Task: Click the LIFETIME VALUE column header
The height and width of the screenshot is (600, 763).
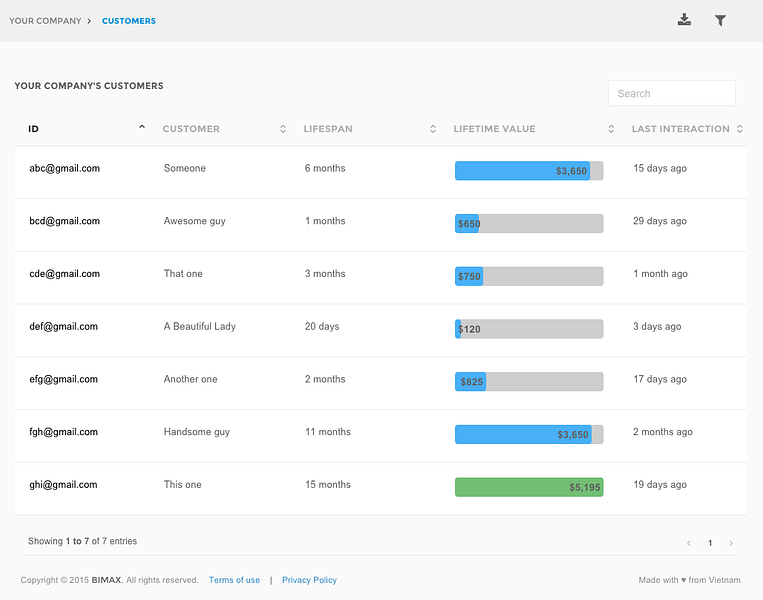Action: pyautogui.click(x=494, y=129)
